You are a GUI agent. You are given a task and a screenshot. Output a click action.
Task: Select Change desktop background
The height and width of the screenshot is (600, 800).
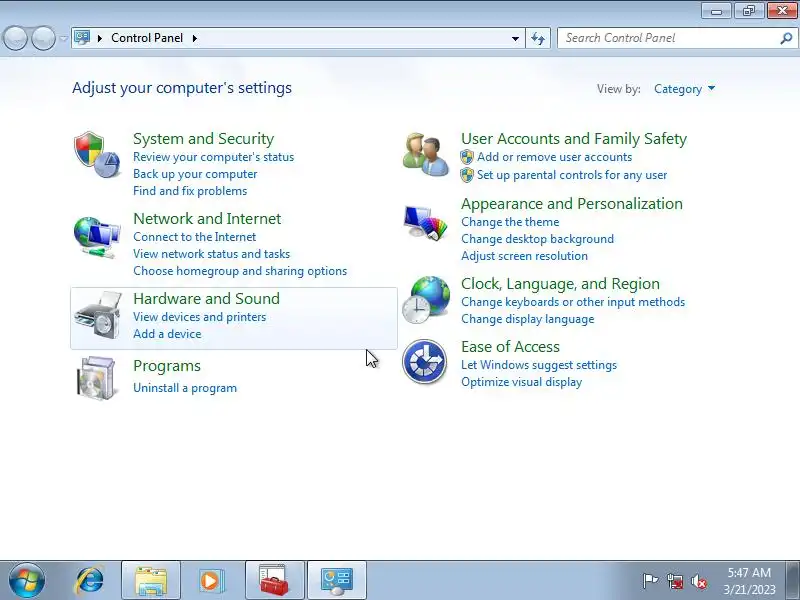click(537, 239)
